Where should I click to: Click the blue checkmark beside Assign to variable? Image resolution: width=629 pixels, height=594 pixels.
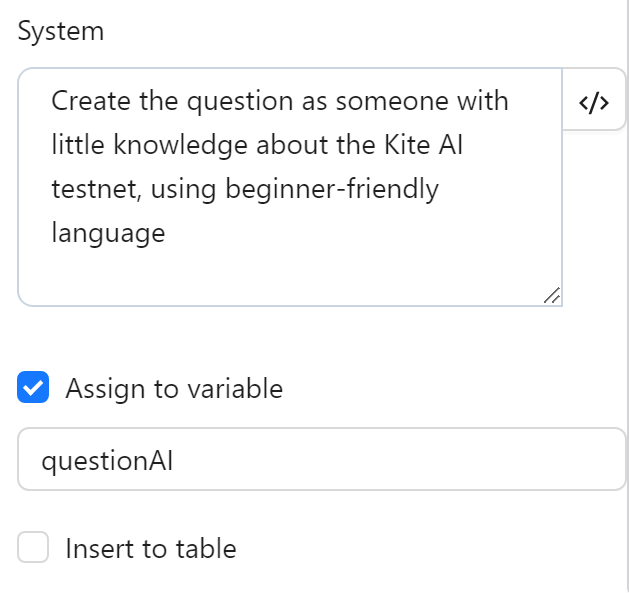pos(33,388)
